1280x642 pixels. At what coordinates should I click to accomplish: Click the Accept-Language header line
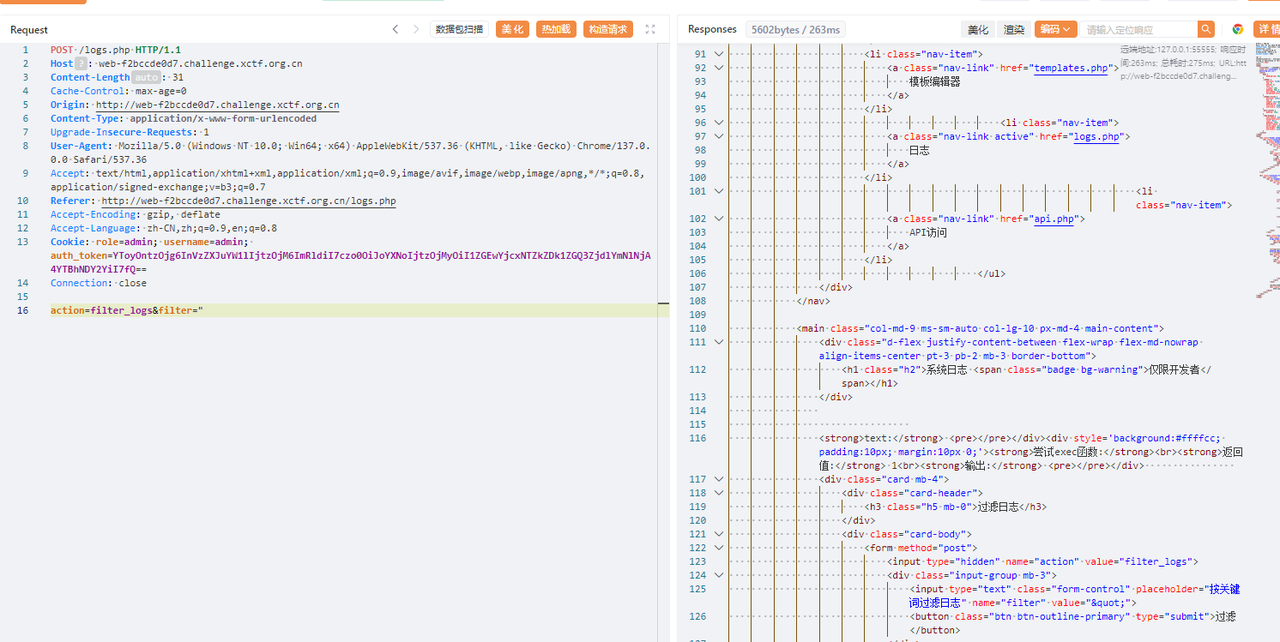point(164,228)
